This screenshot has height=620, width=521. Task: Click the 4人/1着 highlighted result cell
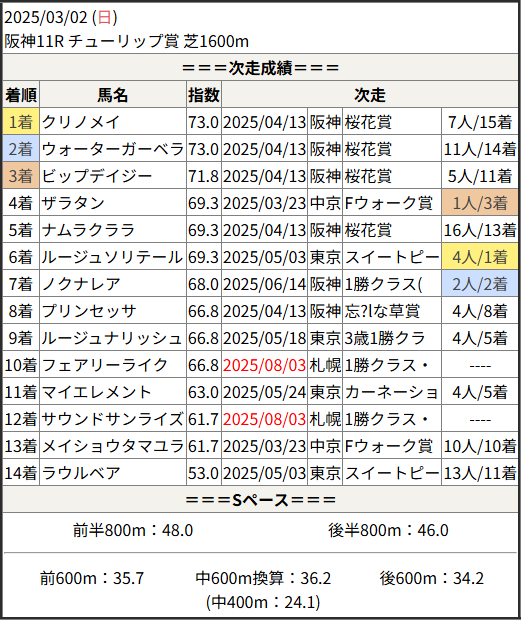click(x=479, y=257)
